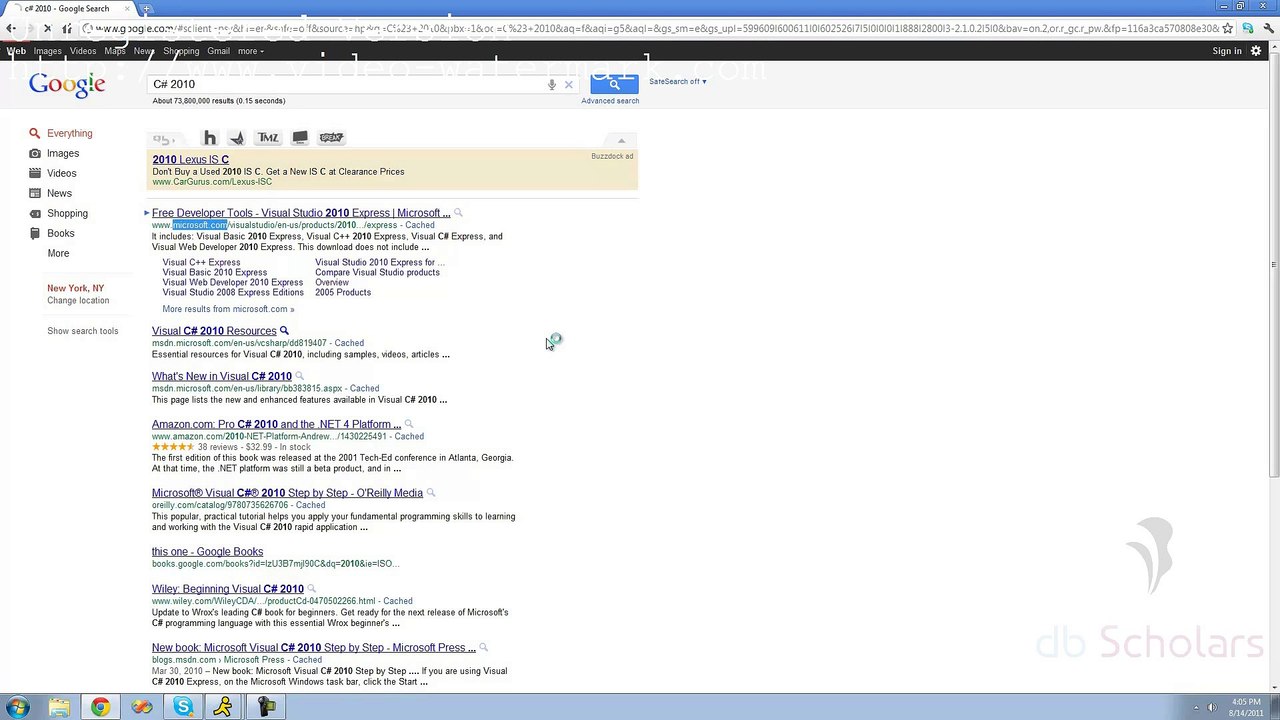Viewport: 1280px width, 720px height.
Task: Click into the C# 2010 search field
Action: tap(345, 85)
